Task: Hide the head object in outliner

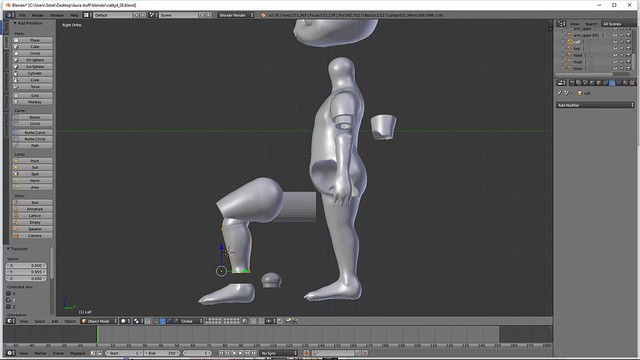Action: pyautogui.click(x=615, y=55)
